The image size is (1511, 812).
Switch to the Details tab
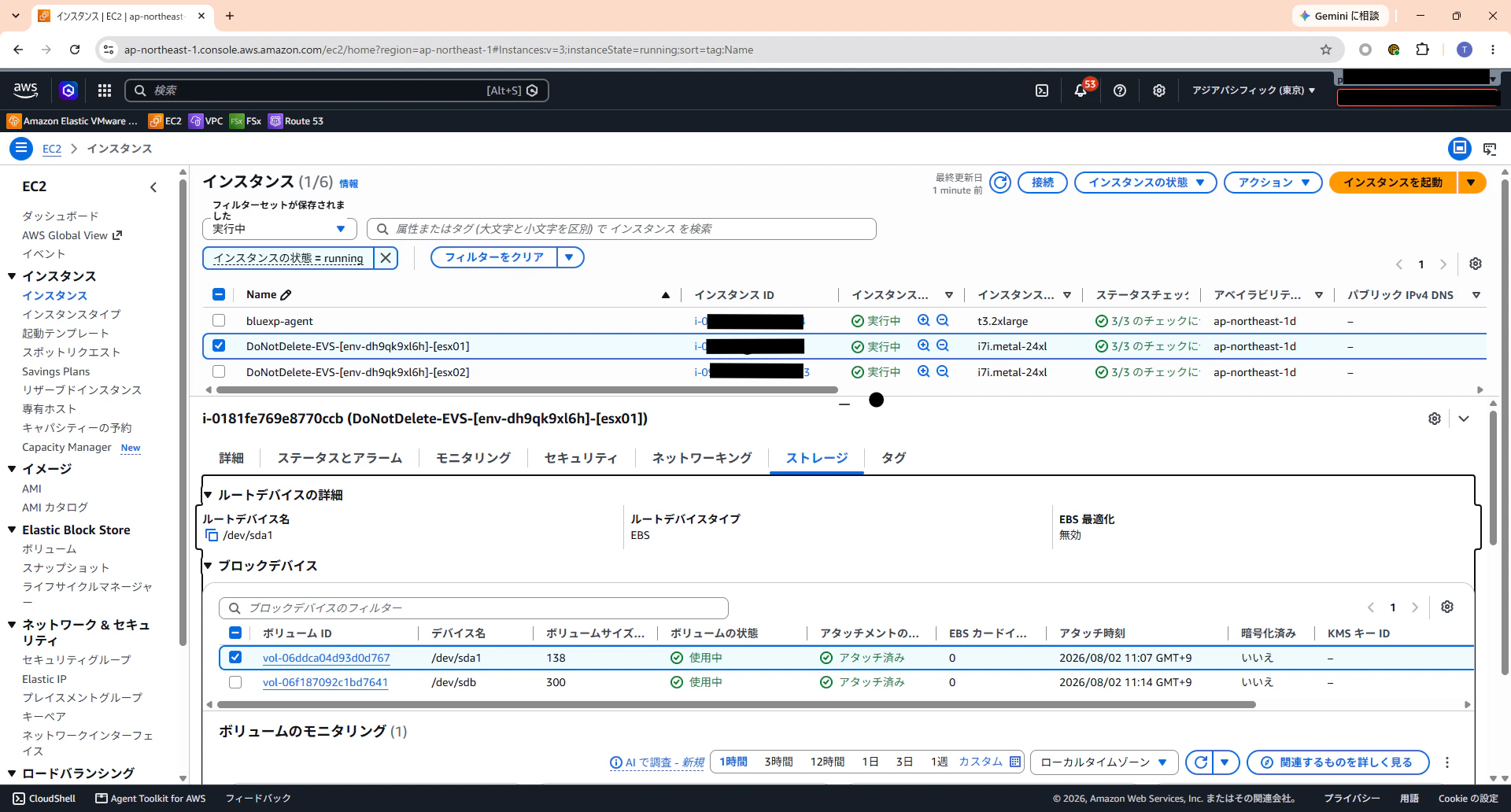point(231,458)
